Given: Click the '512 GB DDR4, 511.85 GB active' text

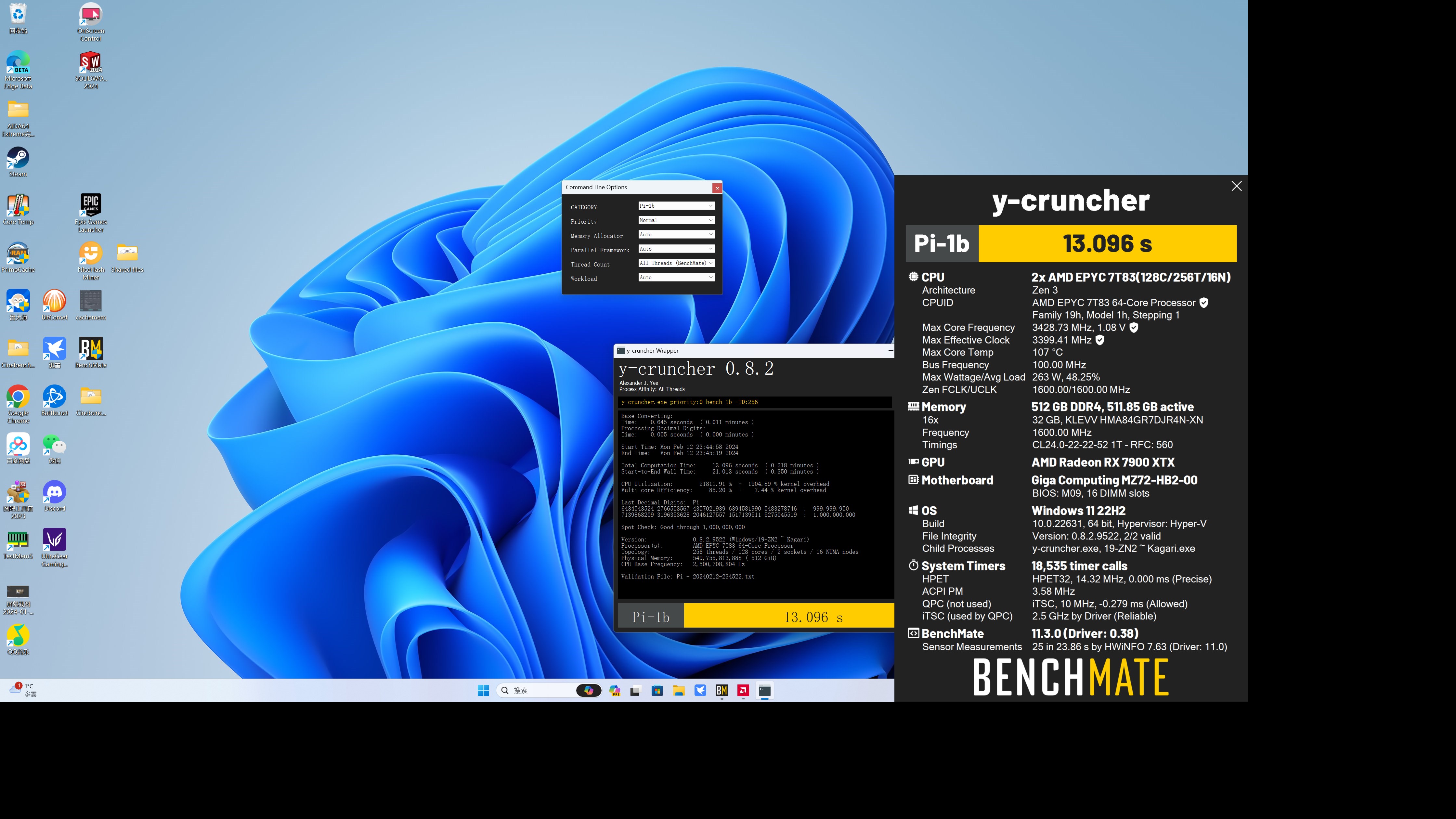Looking at the screenshot, I should (1112, 407).
